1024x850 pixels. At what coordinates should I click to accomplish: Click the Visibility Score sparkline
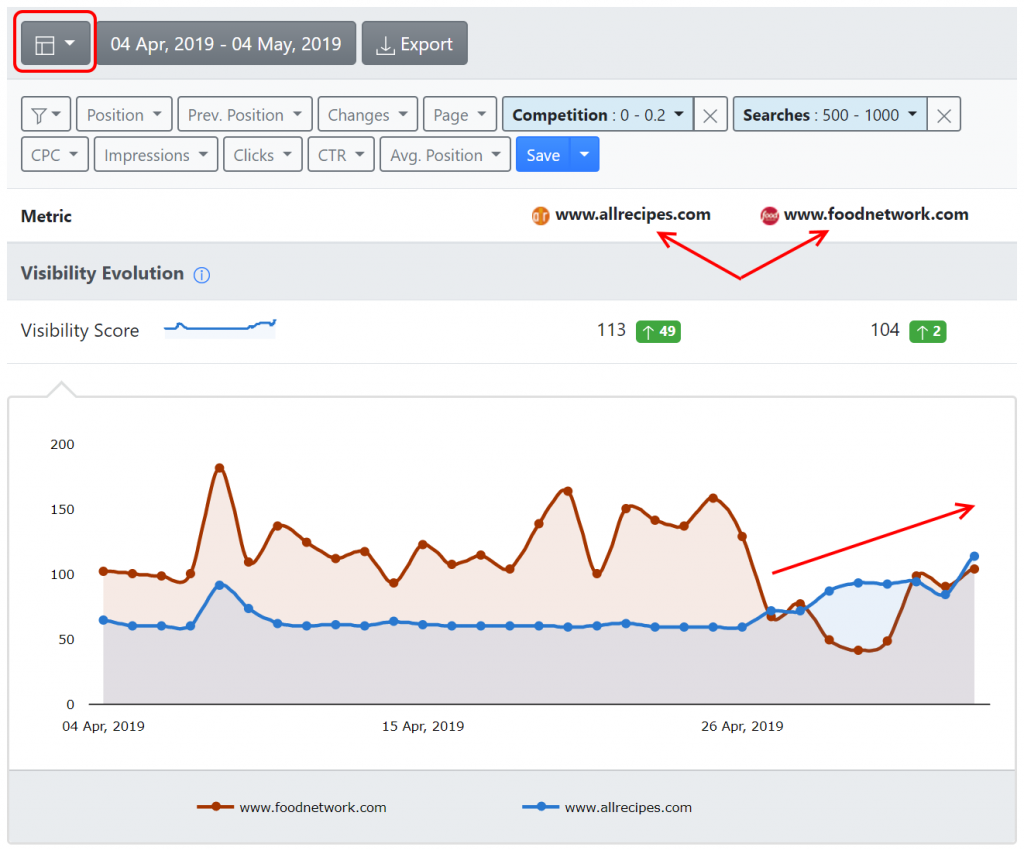pyautogui.click(x=220, y=327)
